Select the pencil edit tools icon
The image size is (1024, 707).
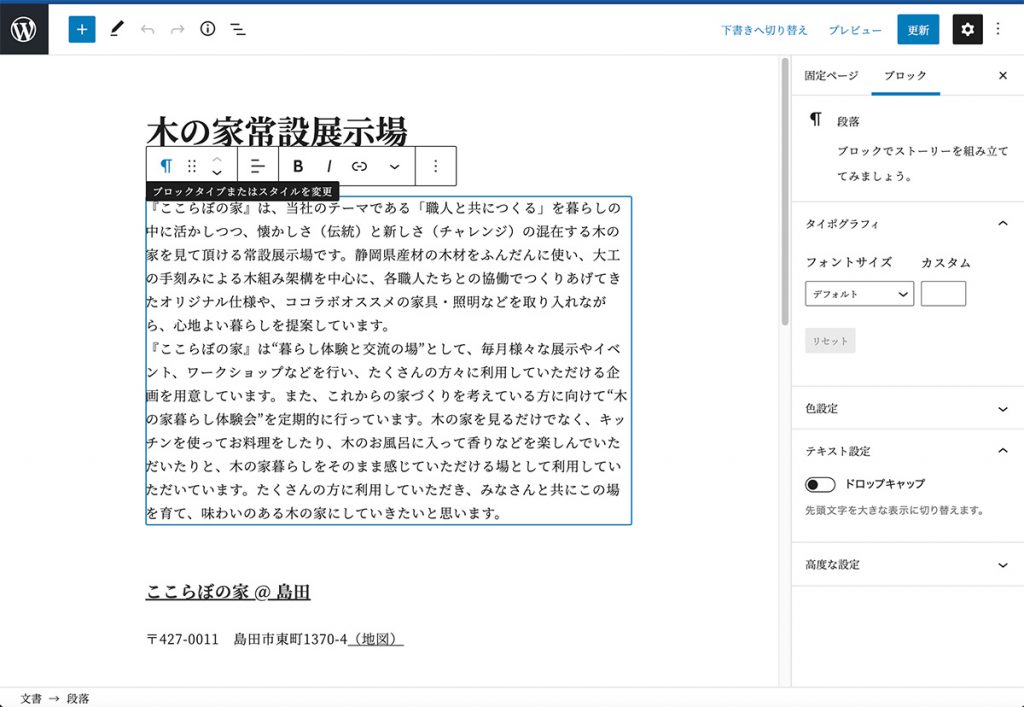(117, 29)
